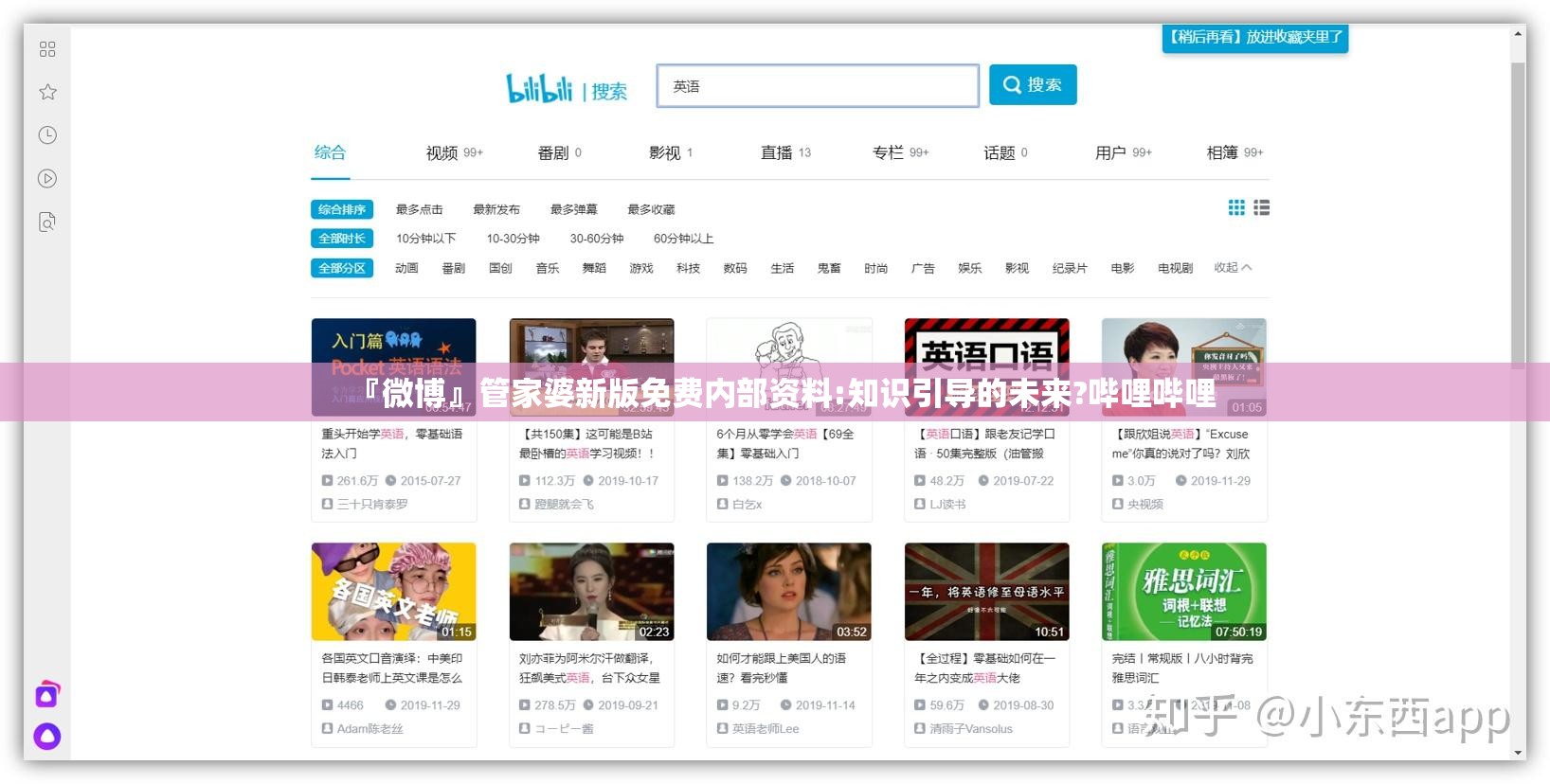Open video 英语口语 跟老友记学口语
The height and width of the screenshot is (784, 1550).
[x=984, y=443]
